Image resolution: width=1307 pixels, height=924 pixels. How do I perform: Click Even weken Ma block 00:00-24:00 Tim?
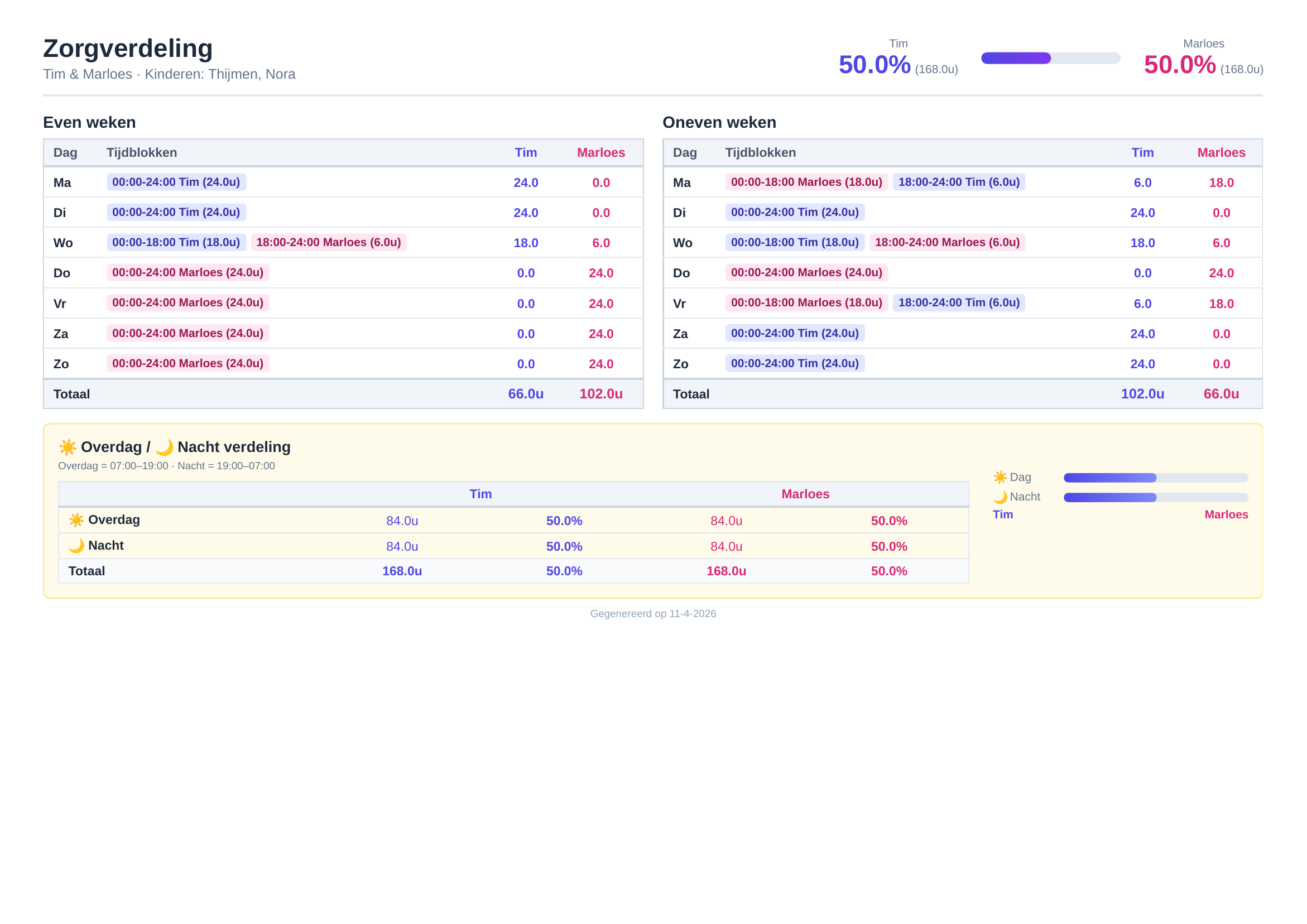click(176, 182)
